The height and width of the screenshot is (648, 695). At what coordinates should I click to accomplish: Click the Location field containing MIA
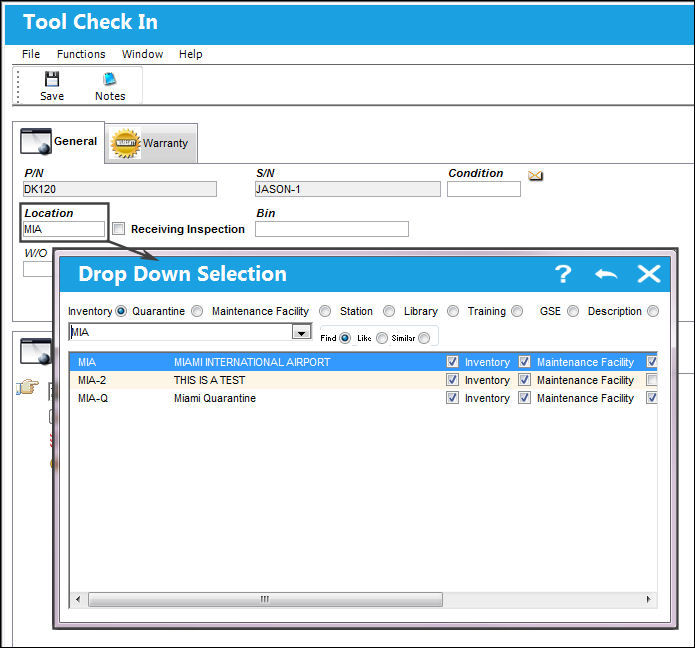tap(64, 229)
